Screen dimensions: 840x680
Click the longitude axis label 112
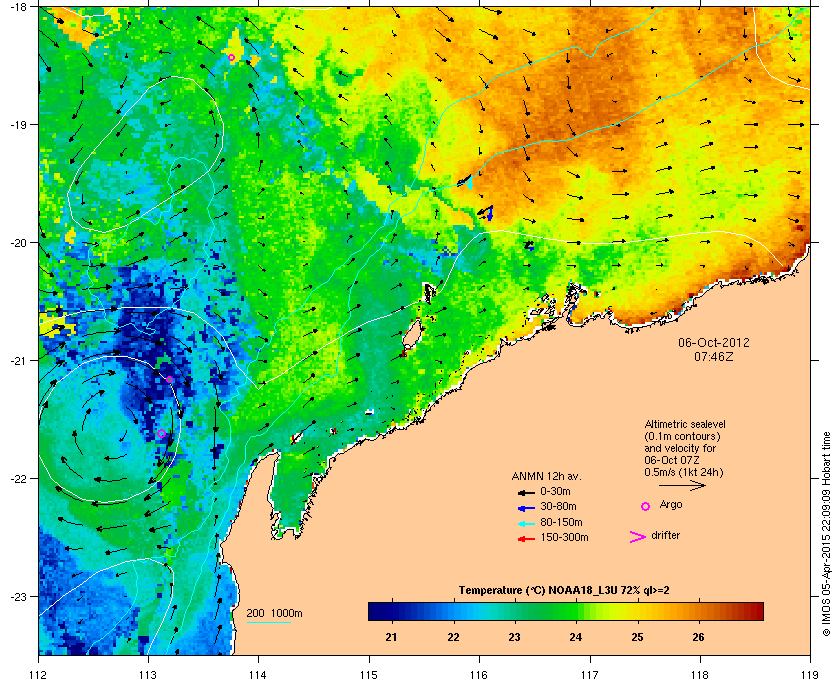[39, 674]
